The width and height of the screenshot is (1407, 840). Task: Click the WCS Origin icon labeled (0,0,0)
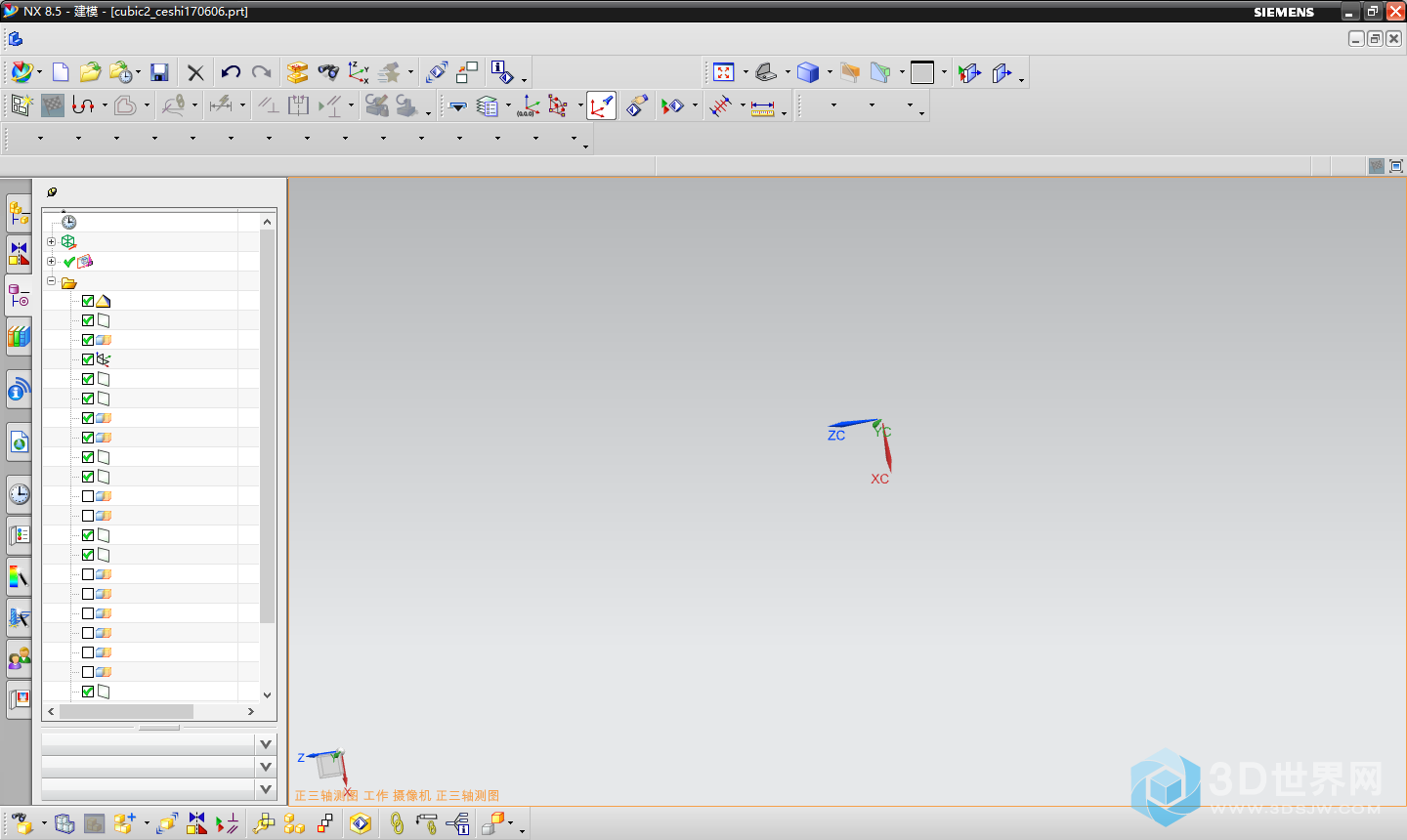tap(528, 105)
